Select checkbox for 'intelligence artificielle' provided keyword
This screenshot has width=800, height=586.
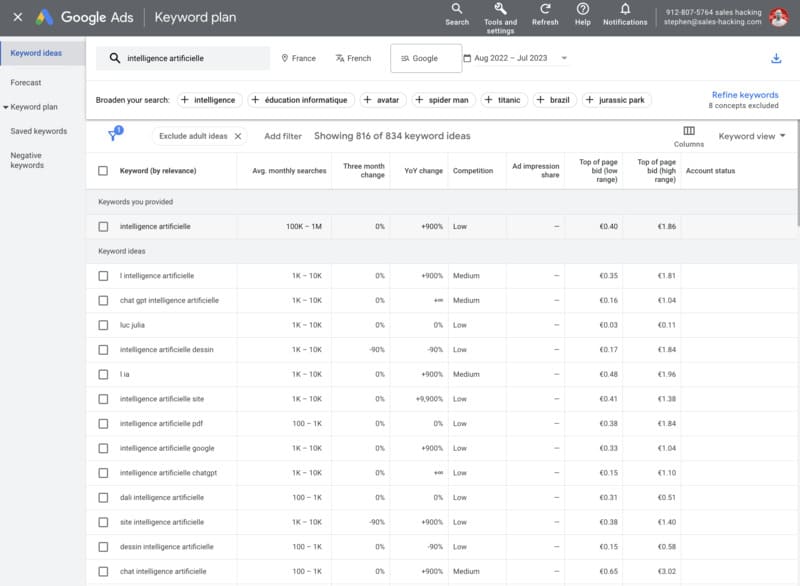tap(103, 226)
